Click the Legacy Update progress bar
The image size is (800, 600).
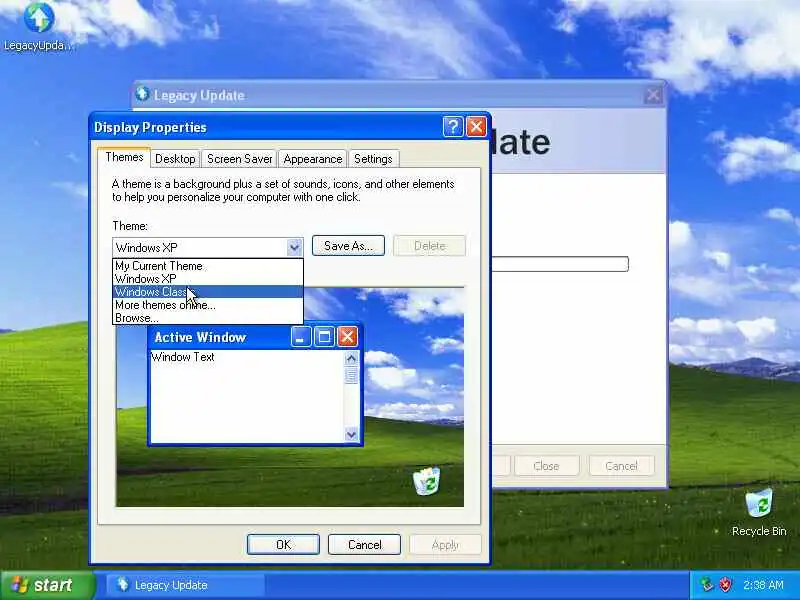coord(560,264)
